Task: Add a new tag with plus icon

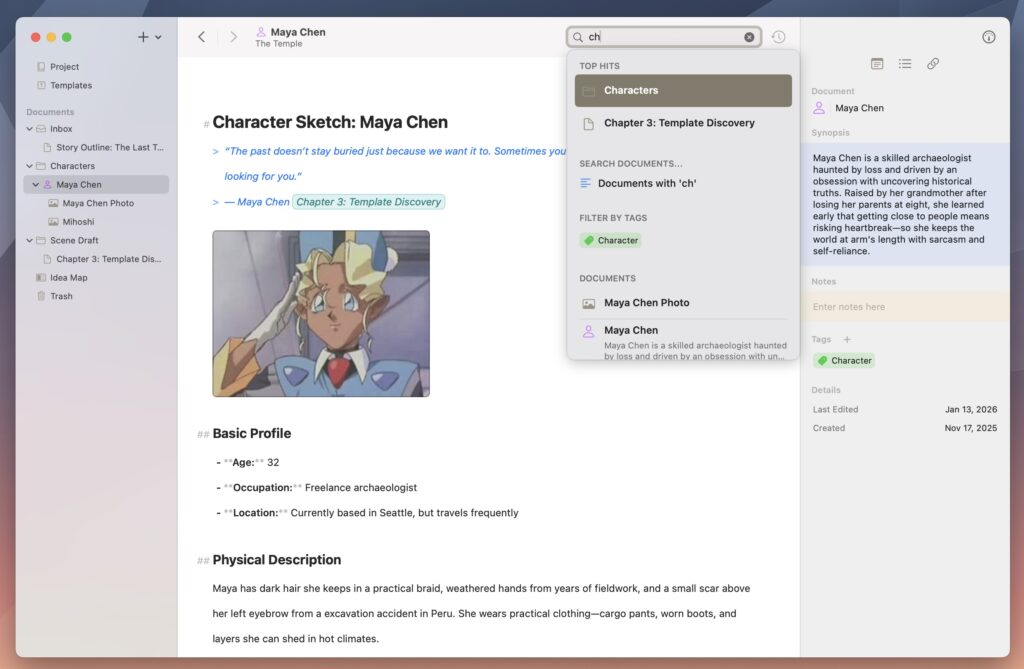Action: tap(847, 340)
